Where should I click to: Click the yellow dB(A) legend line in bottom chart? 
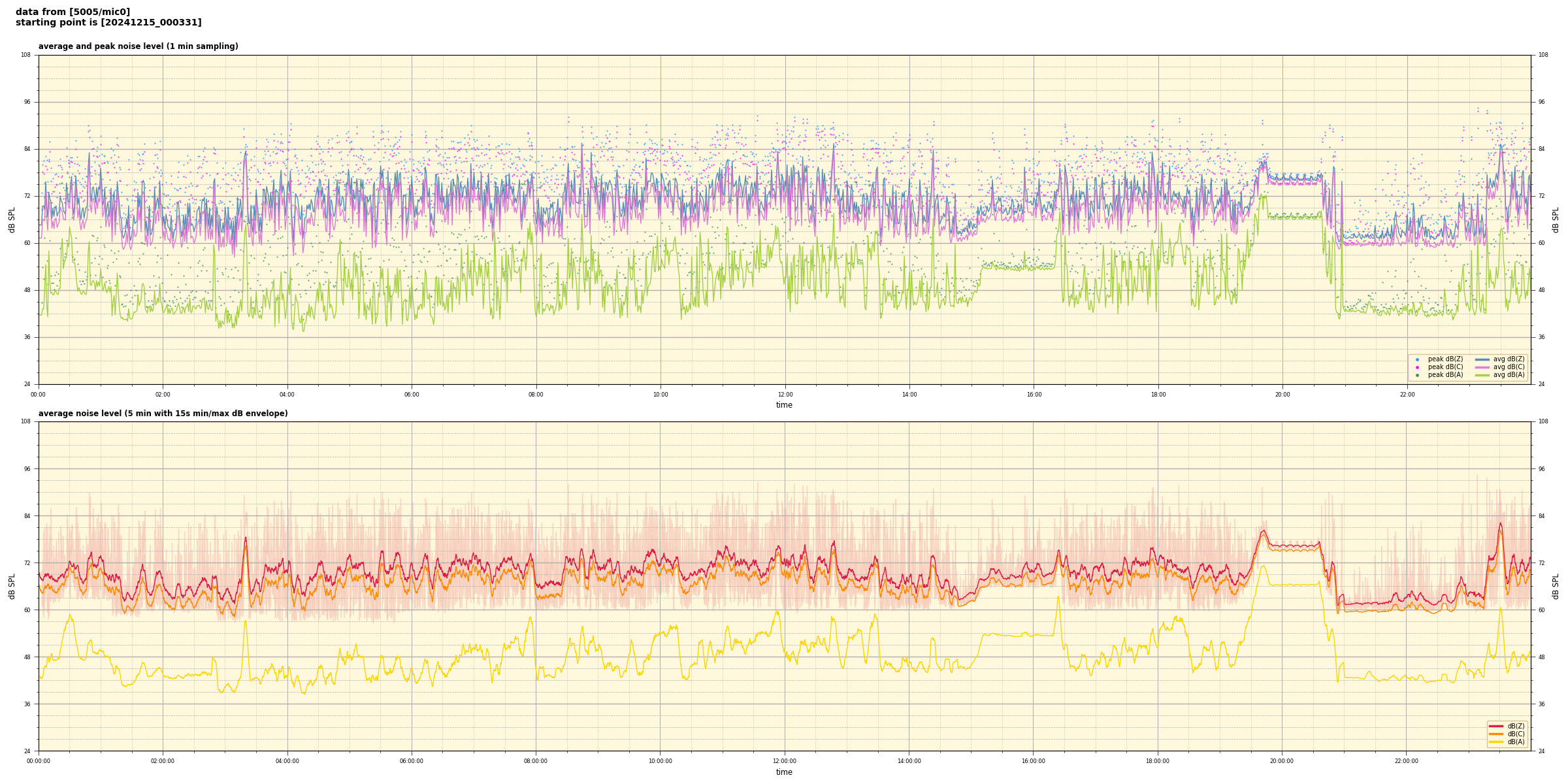point(1496,742)
